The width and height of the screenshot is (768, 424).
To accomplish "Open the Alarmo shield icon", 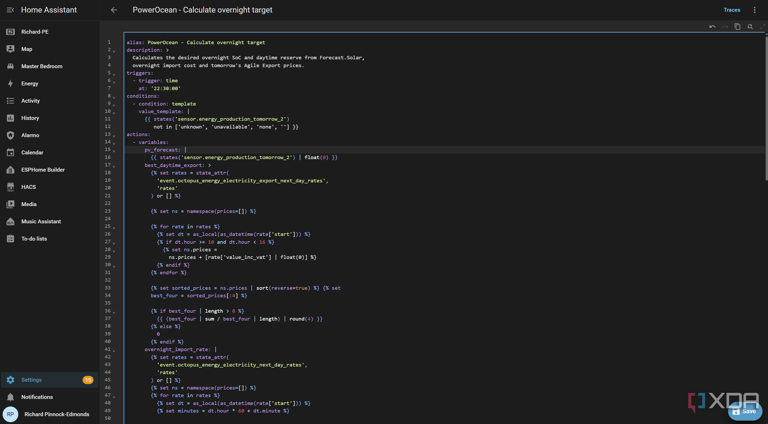I will pos(10,135).
